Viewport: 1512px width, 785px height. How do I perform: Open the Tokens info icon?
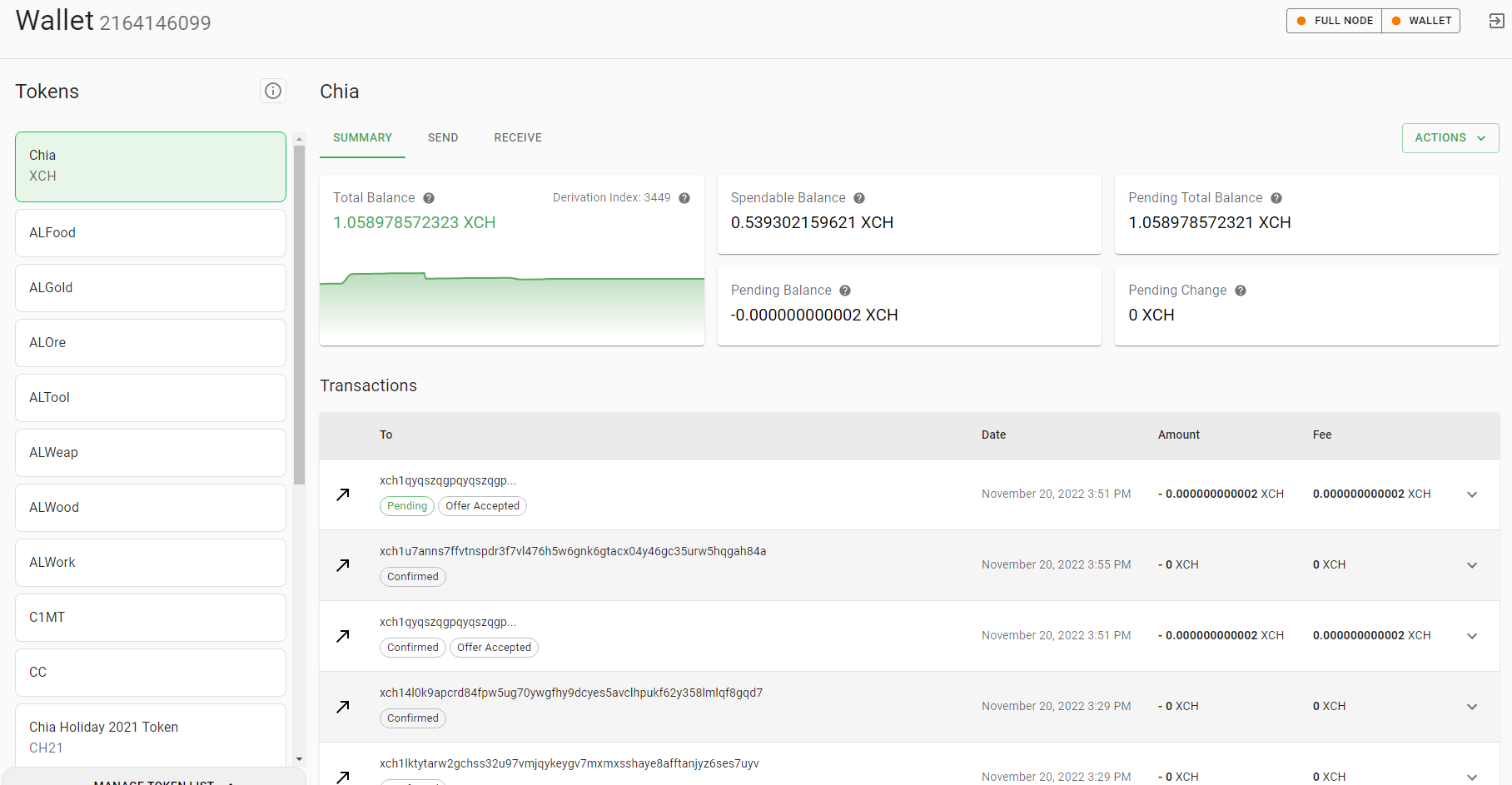click(272, 91)
